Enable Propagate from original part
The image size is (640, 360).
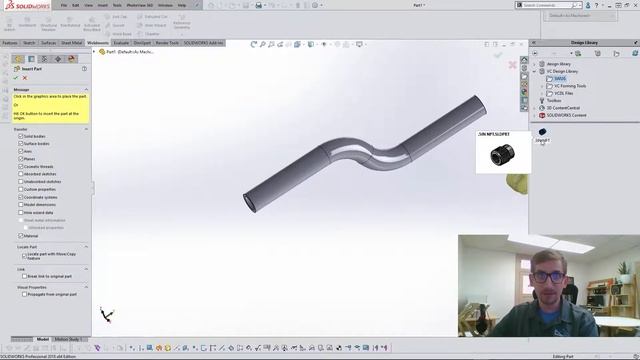pyautogui.click(x=24, y=294)
